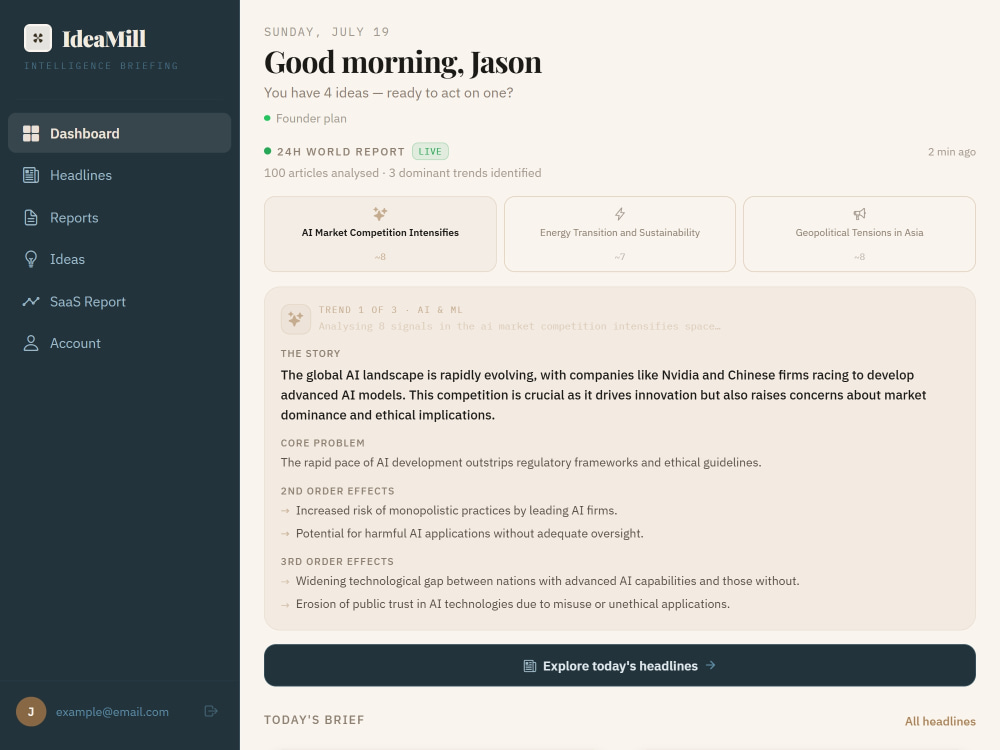
Task: Click the logout icon beside the email
Action: pos(211,711)
